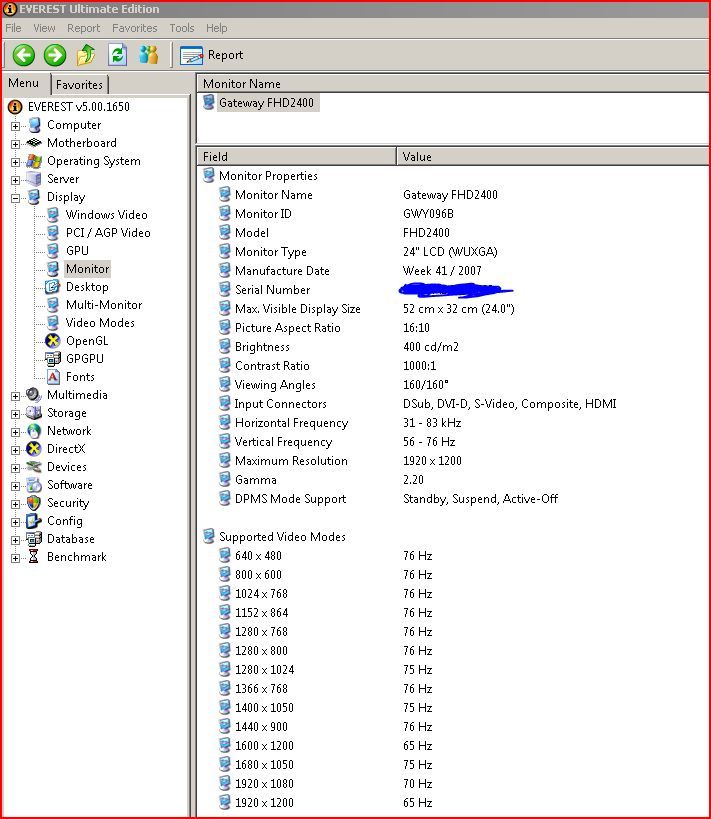The height and width of the screenshot is (819, 711).
Task: Click the Security shield icon
Action: coord(34,503)
